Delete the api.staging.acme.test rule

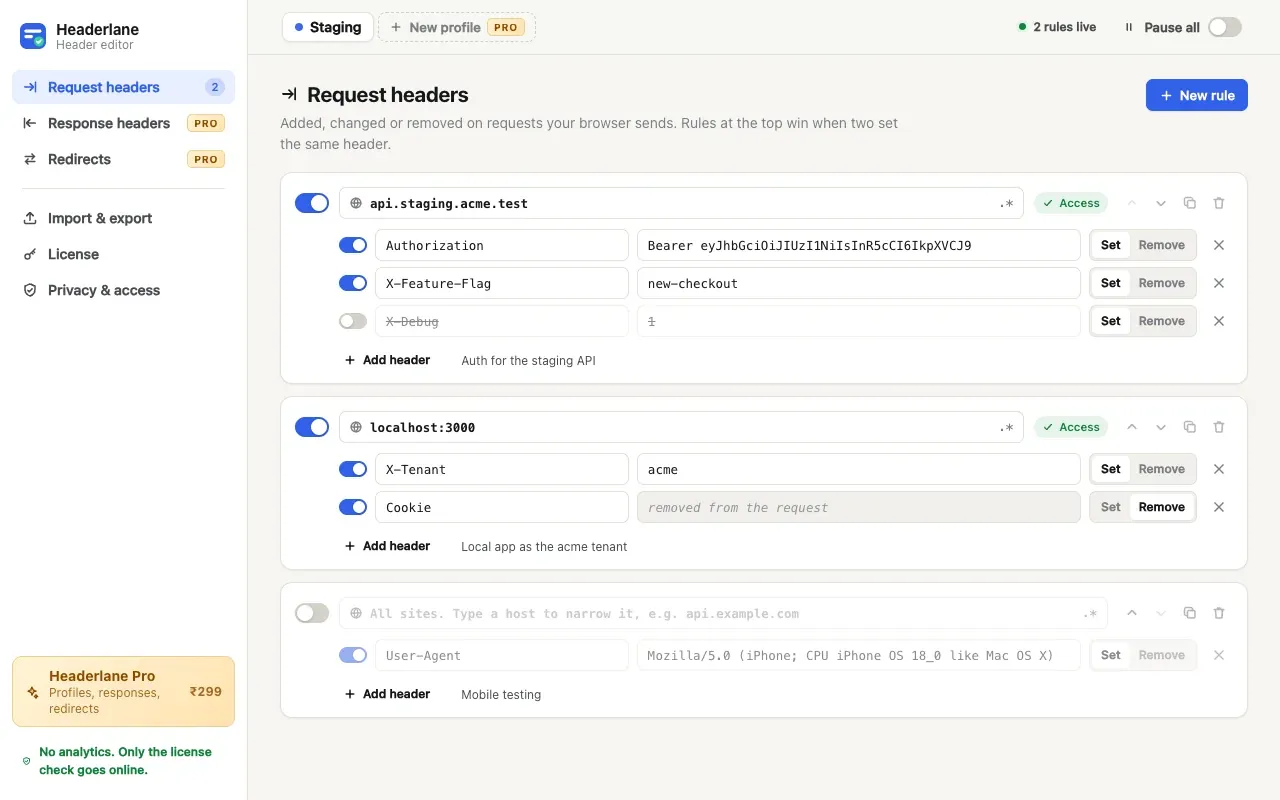(x=1219, y=203)
